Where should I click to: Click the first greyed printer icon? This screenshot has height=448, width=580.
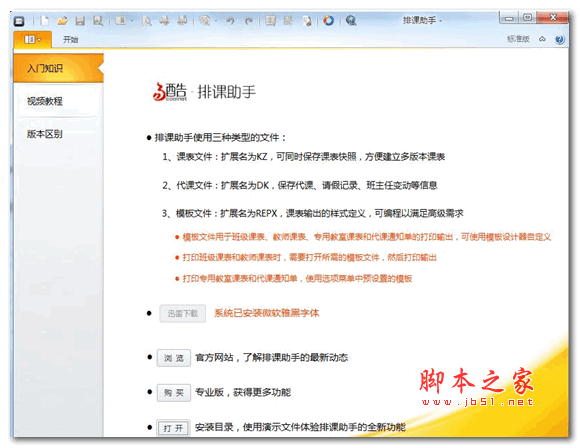click(x=164, y=21)
